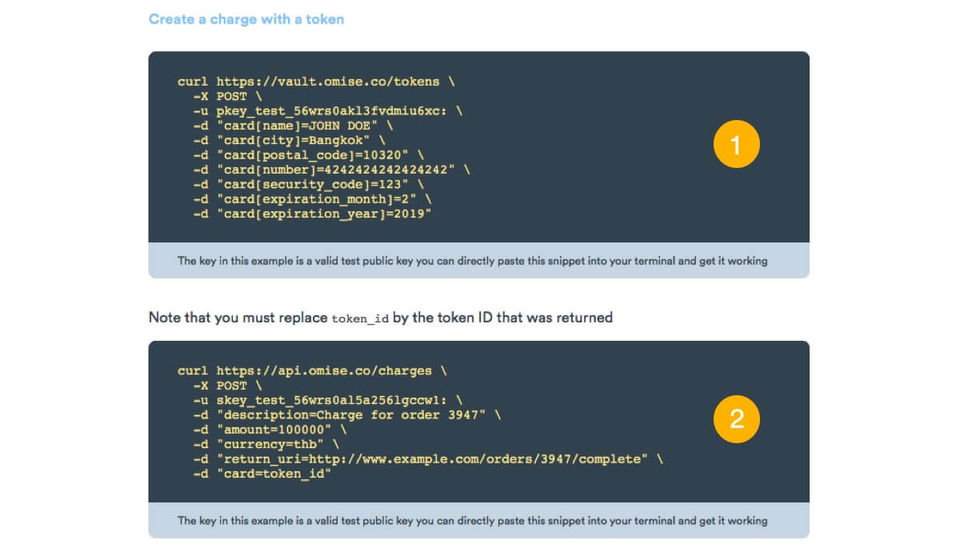Click the note under the charges code snippet
Viewport: 960px width, 552px height.
tap(472, 521)
